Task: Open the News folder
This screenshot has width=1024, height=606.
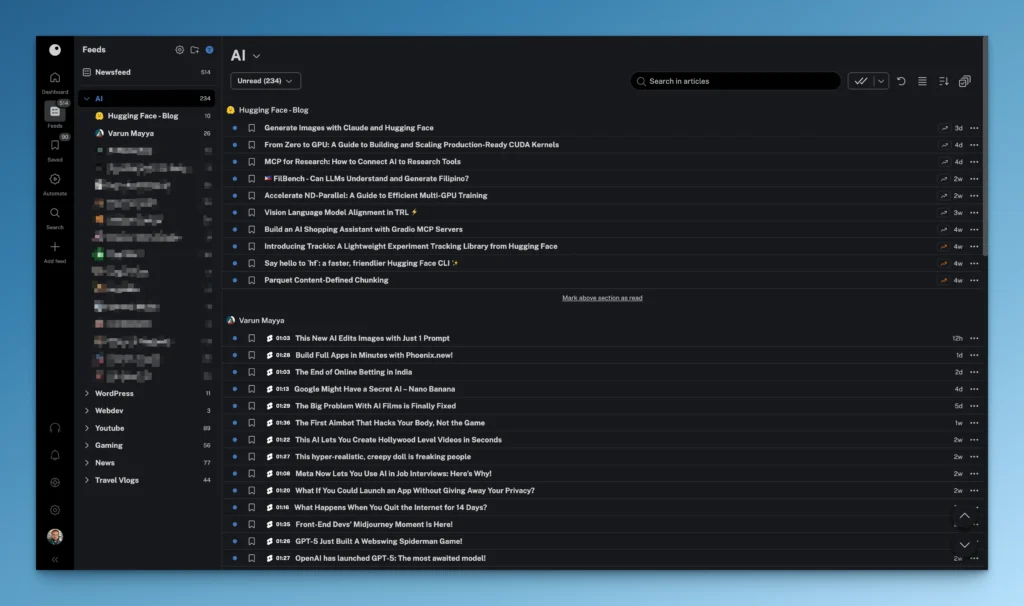Action: [146, 463]
